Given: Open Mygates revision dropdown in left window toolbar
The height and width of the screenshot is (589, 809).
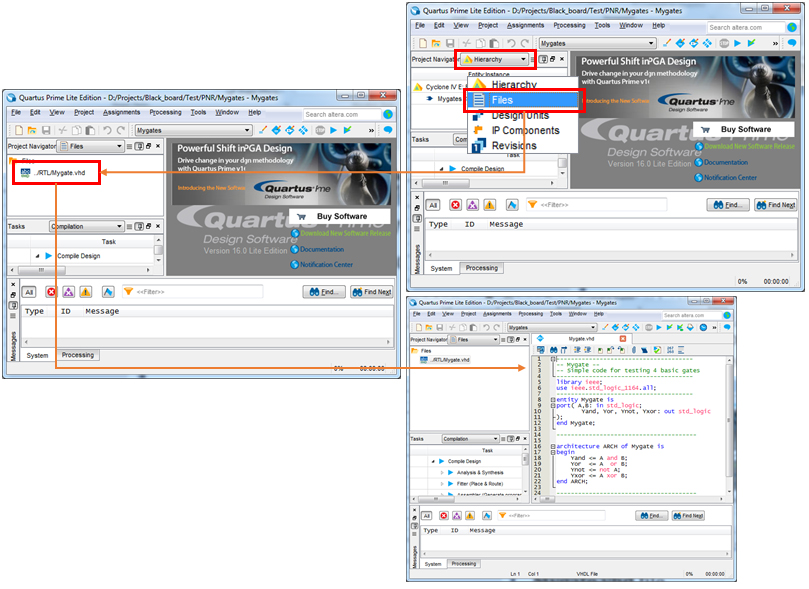Looking at the screenshot, I should [x=193, y=130].
